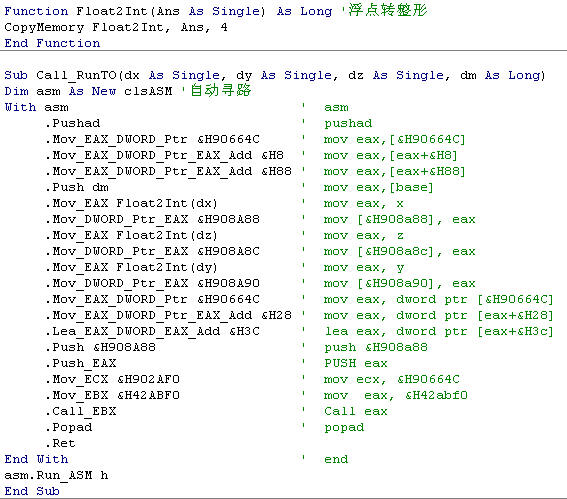Viewport: 567px width, 499px height.
Task: Click the 'End Function' line
Action: 52,43
